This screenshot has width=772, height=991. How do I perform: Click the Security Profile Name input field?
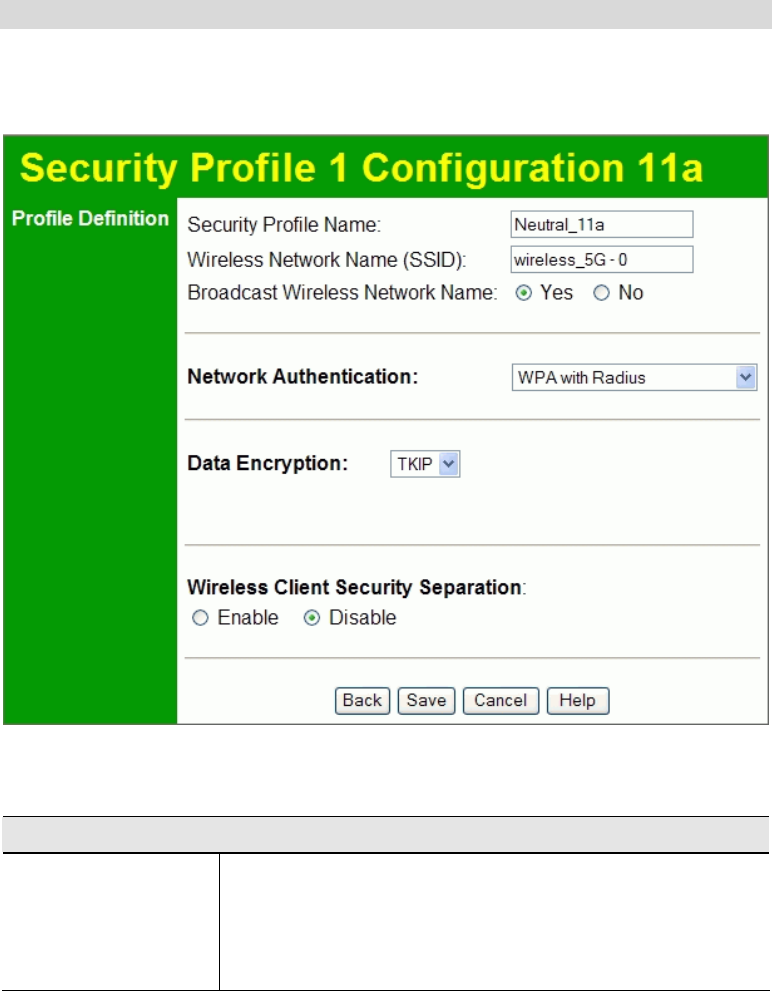(x=601, y=224)
